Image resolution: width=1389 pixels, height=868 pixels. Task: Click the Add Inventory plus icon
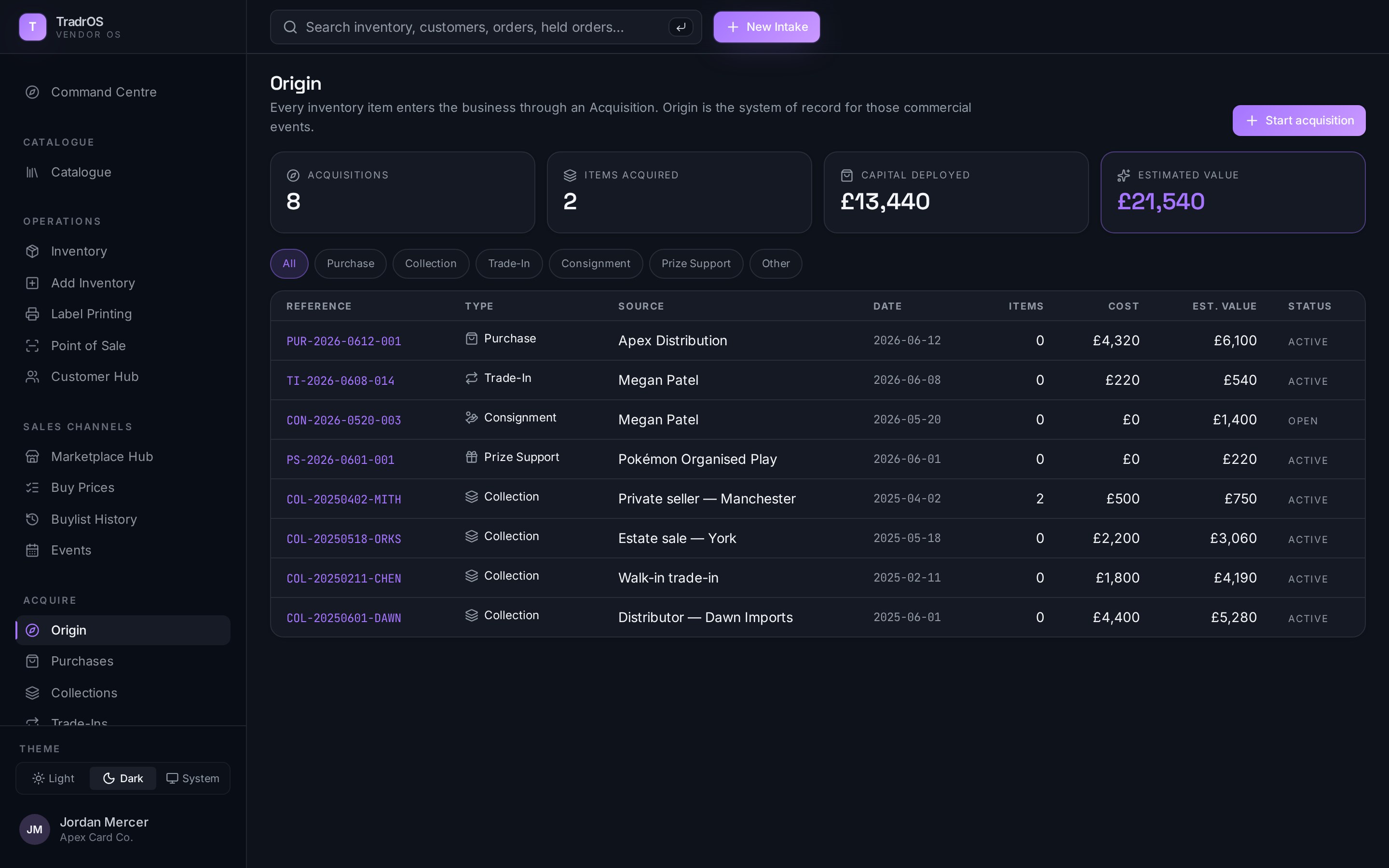(x=32, y=283)
